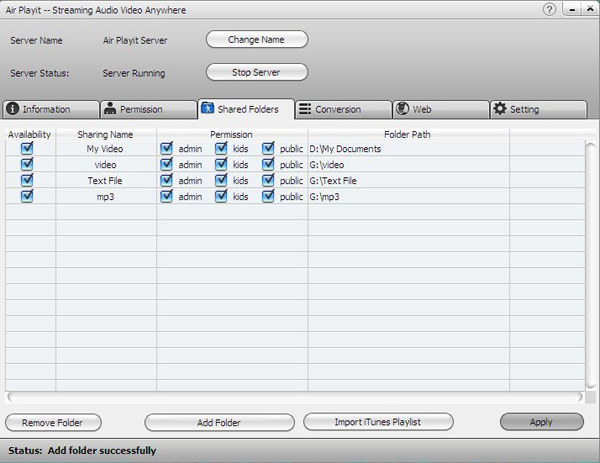This screenshot has height=463, width=600.
Task: Uncheck kids permission for mp3 row
Action: click(221, 196)
